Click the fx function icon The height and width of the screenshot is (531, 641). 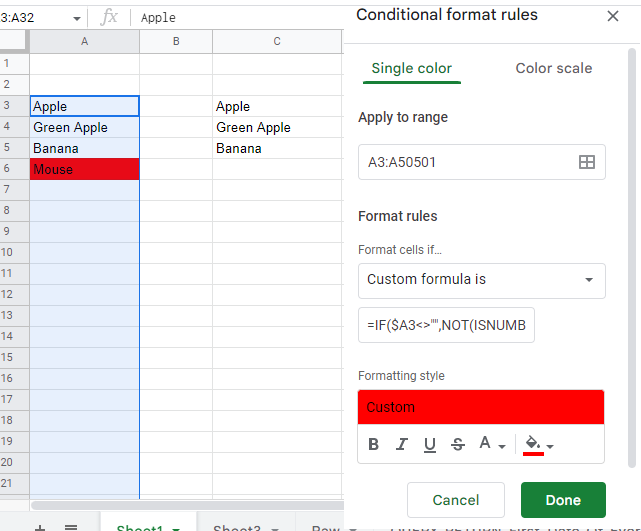109,18
